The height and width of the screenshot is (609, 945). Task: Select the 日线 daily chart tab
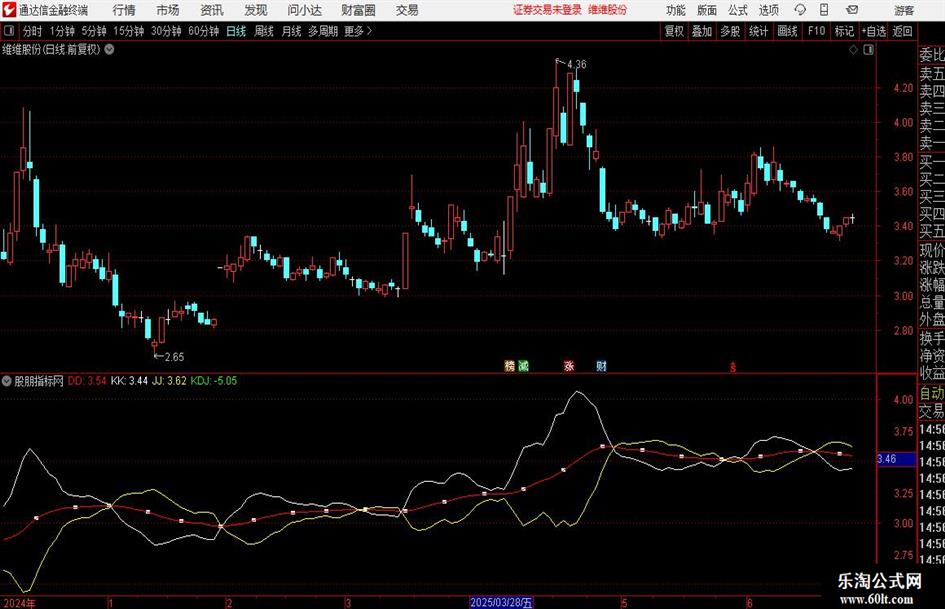[x=236, y=31]
